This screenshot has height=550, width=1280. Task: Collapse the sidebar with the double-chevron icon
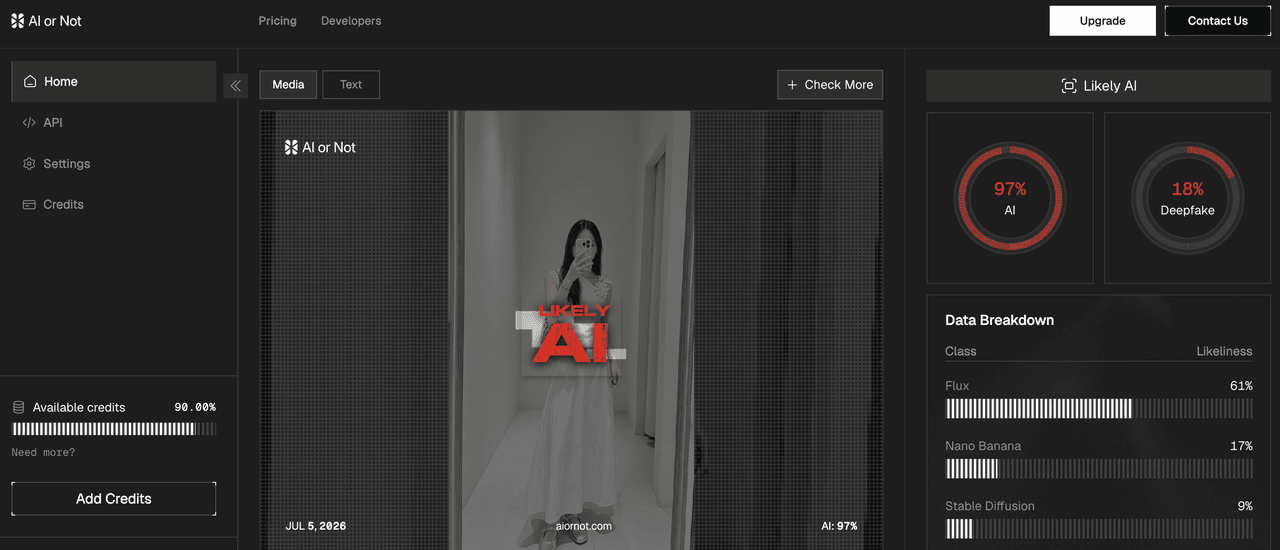pos(235,86)
